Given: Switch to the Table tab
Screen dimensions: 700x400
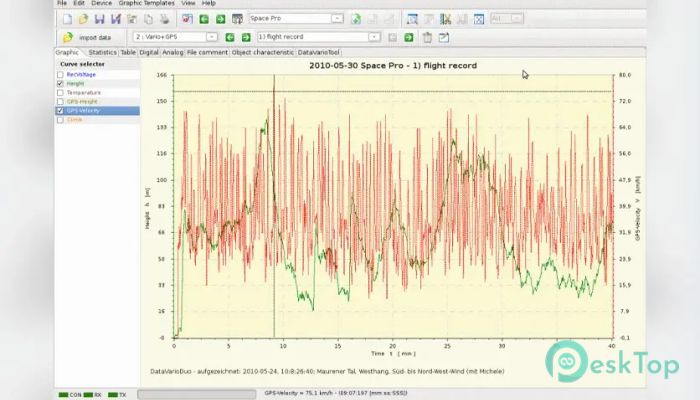Looking at the screenshot, I should point(128,52).
